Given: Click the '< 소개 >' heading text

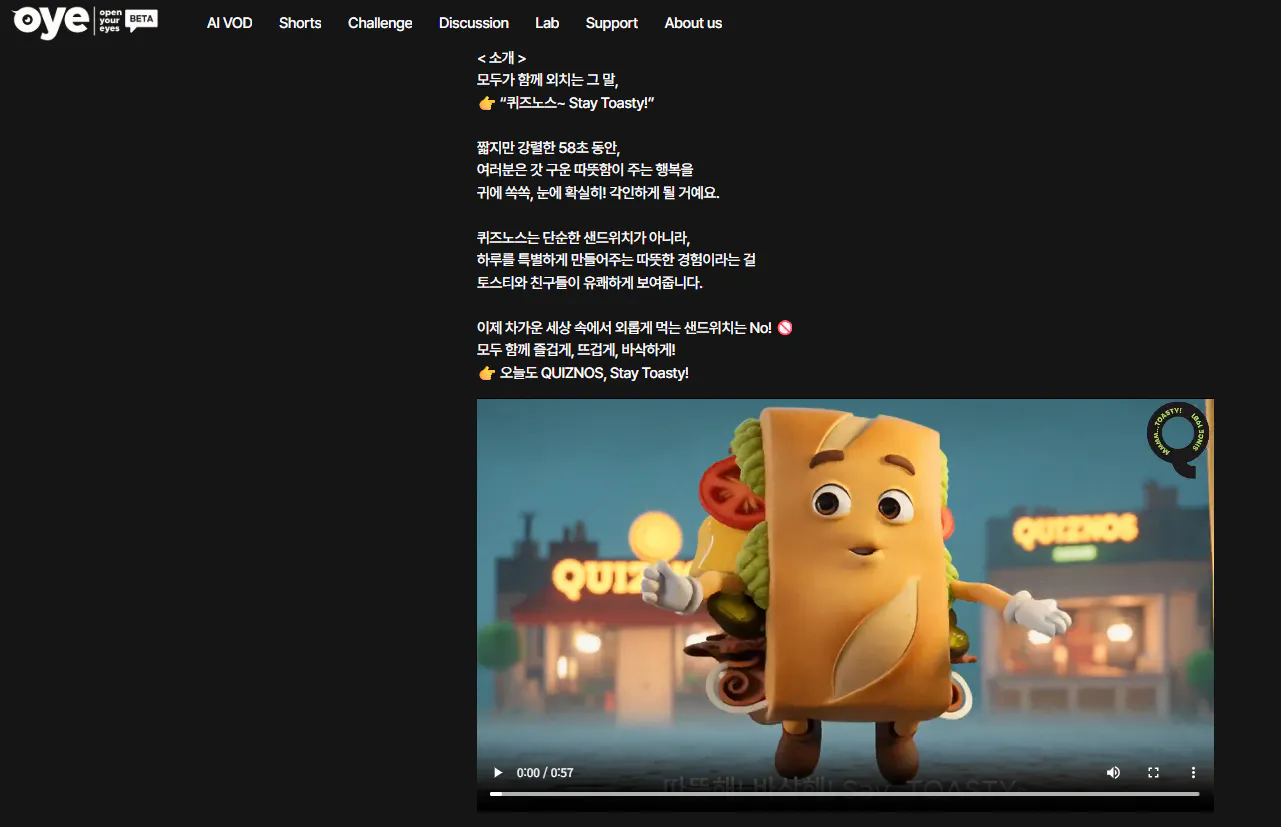Looking at the screenshot, I should [502, 59].
